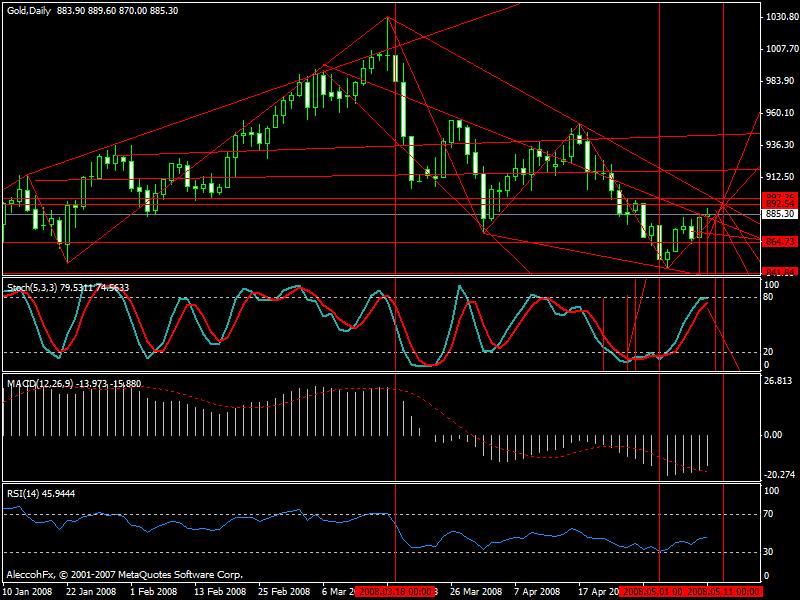Click the 2008.03.18 red date marker
This screenshot has height=600, width=800.
[x=395, y=591]
